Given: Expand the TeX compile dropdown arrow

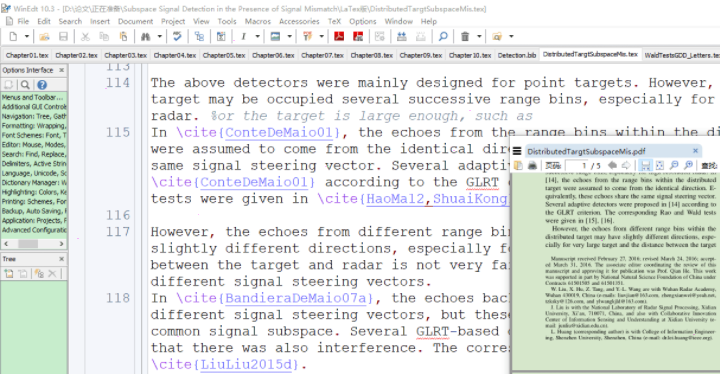Looking at the screenshot, I should tap(321, 36).
